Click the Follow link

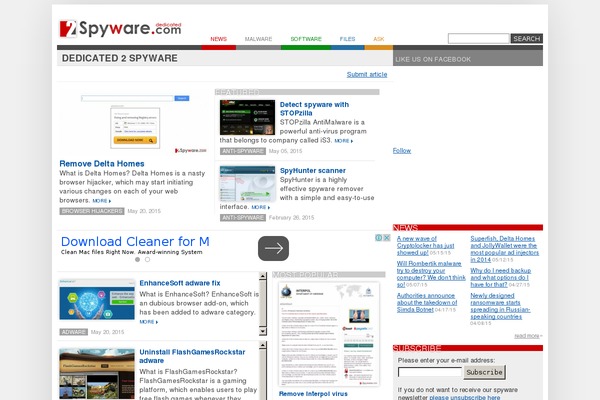[402, 151]
